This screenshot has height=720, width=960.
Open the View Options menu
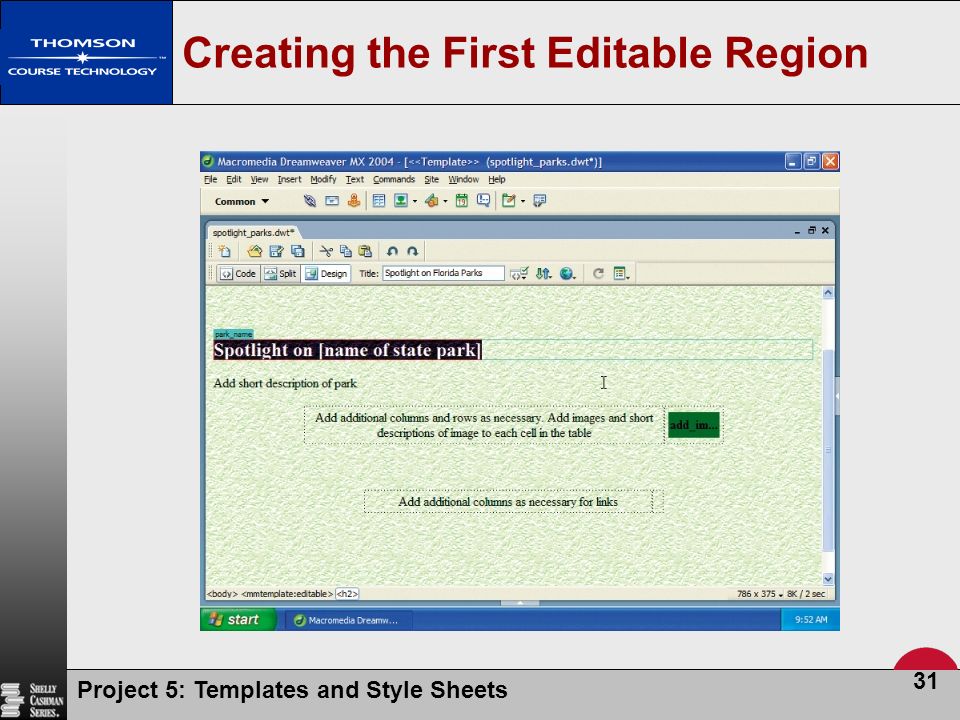(621, 274)
